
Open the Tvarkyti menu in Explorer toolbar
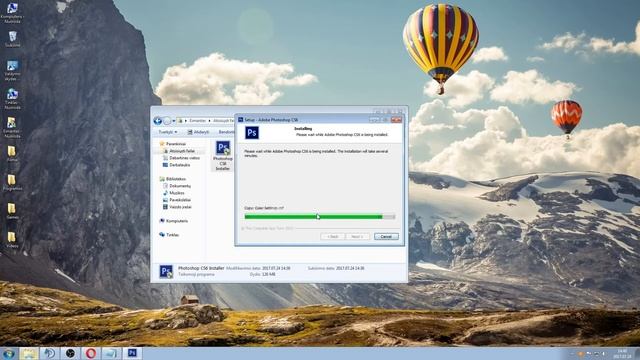click(168, 132)
